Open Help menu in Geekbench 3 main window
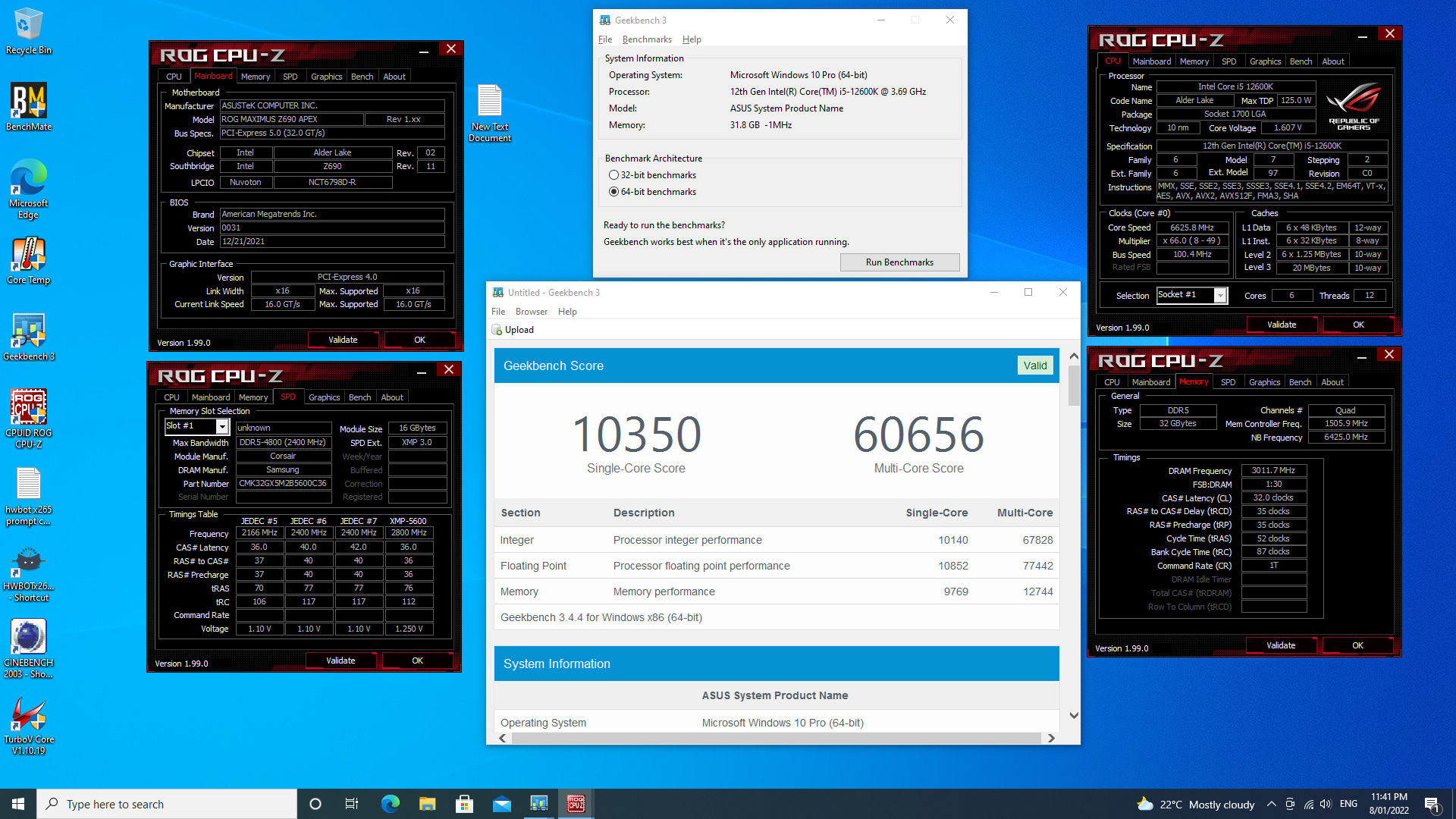This screenshot has height=819, width=1456. pos(692,39)
